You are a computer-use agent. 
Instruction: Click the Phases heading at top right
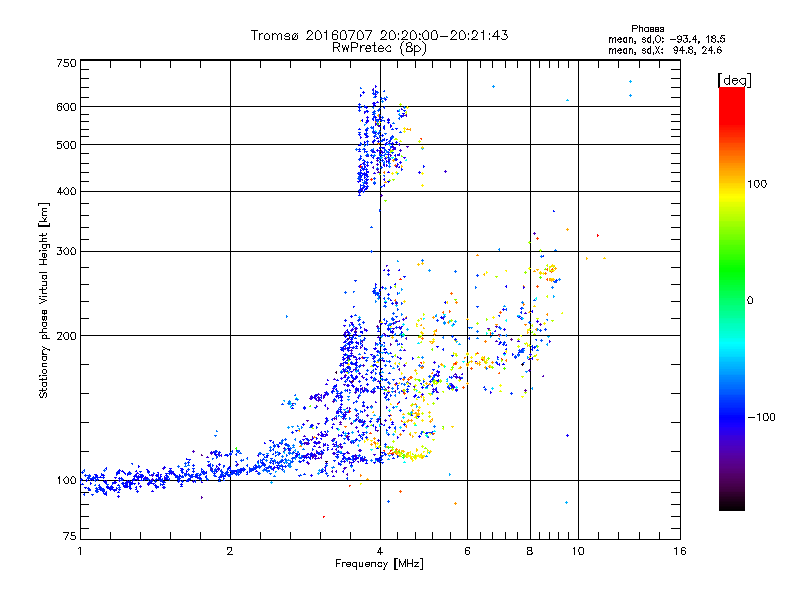pyautogui.click(x=647, y=29)
